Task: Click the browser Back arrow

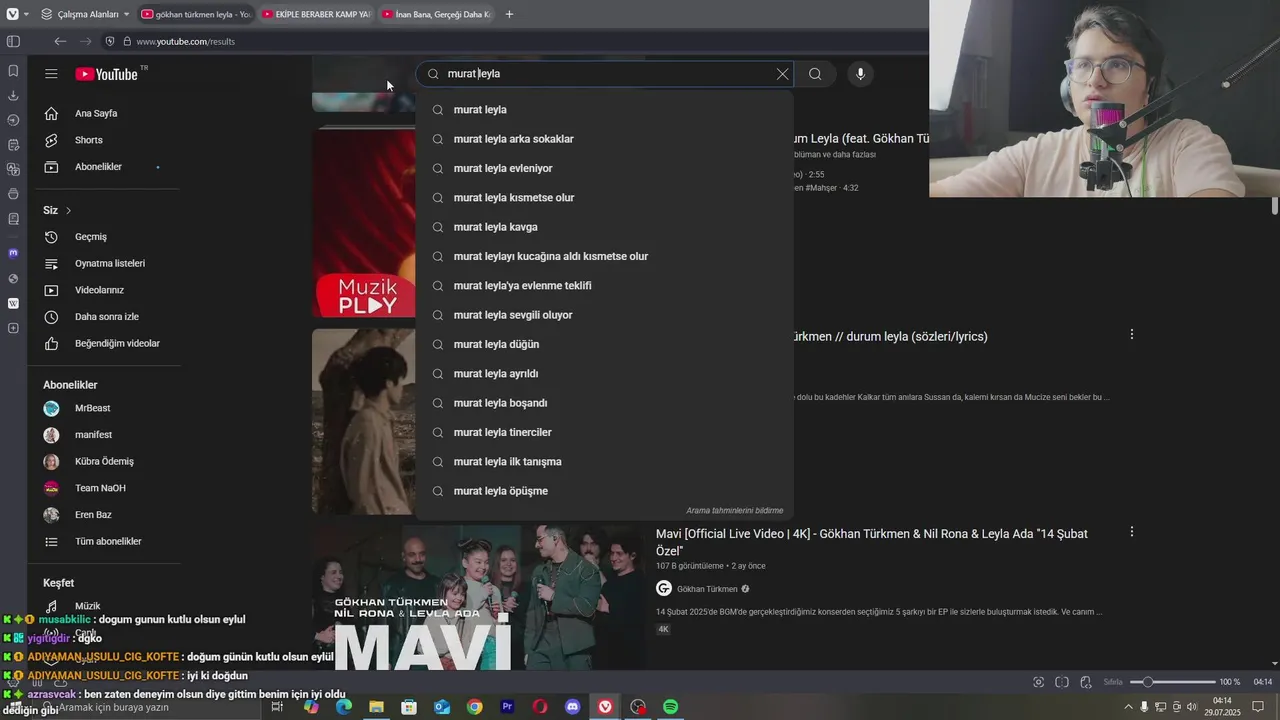Action: (60, 41)
